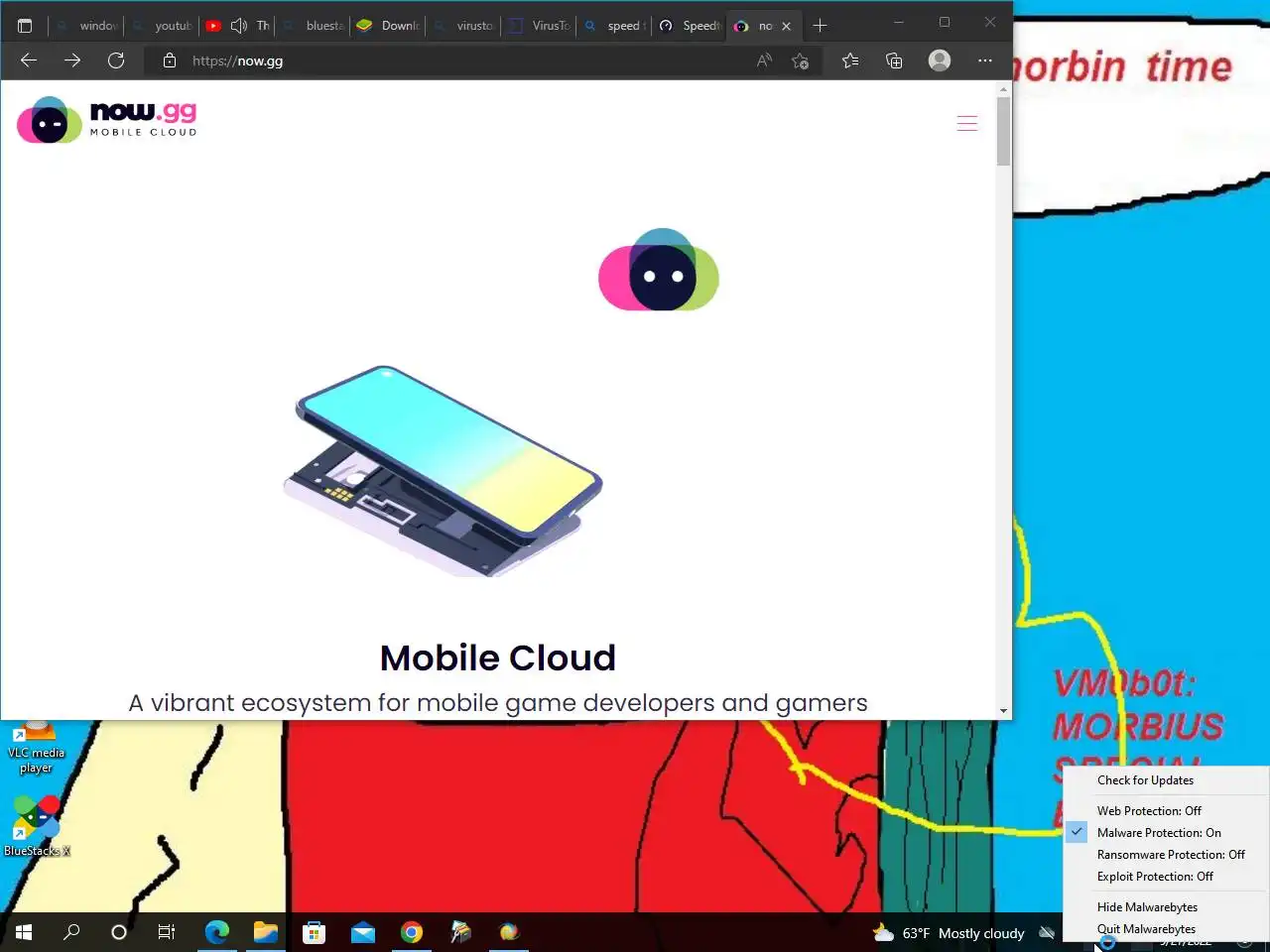Open Read Aloud in address bar
Image resolution: width=1270 pixels, height=952 pixels.
764,60
